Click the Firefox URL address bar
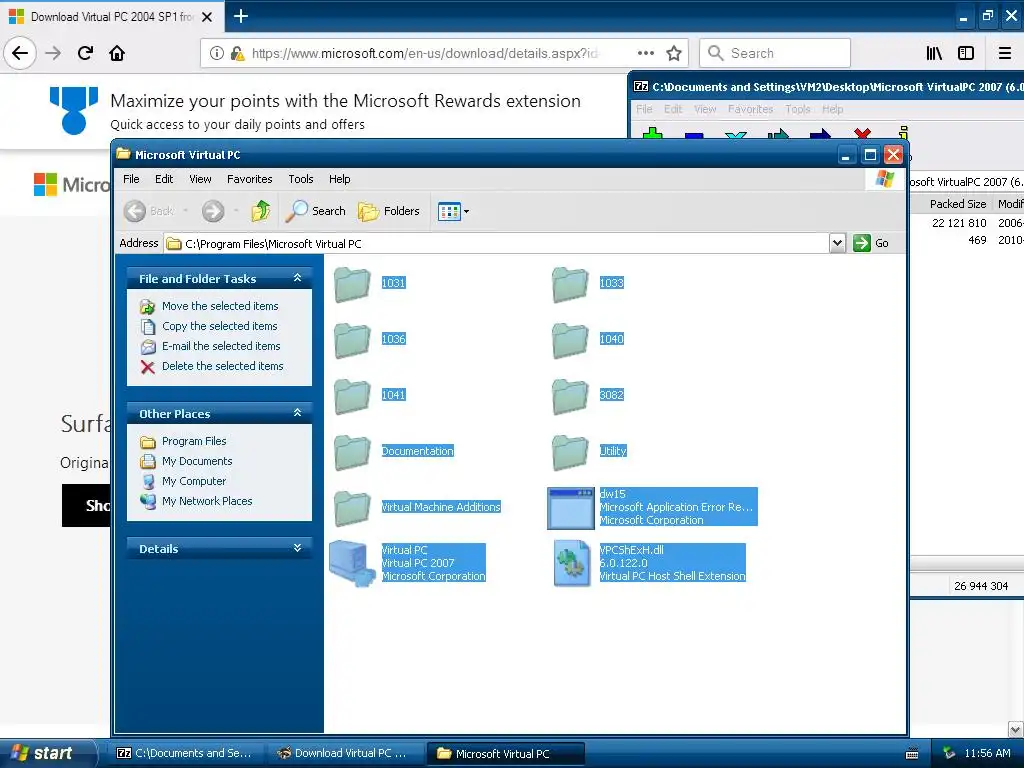 pos(424,53)
